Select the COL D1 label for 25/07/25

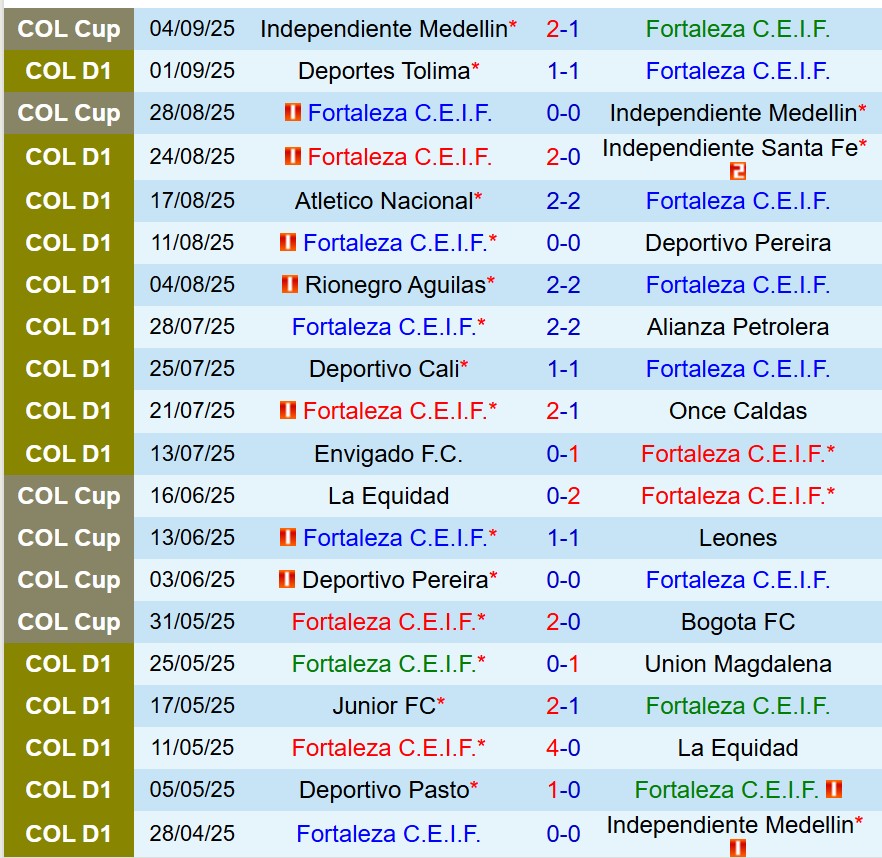coord(69,369)
